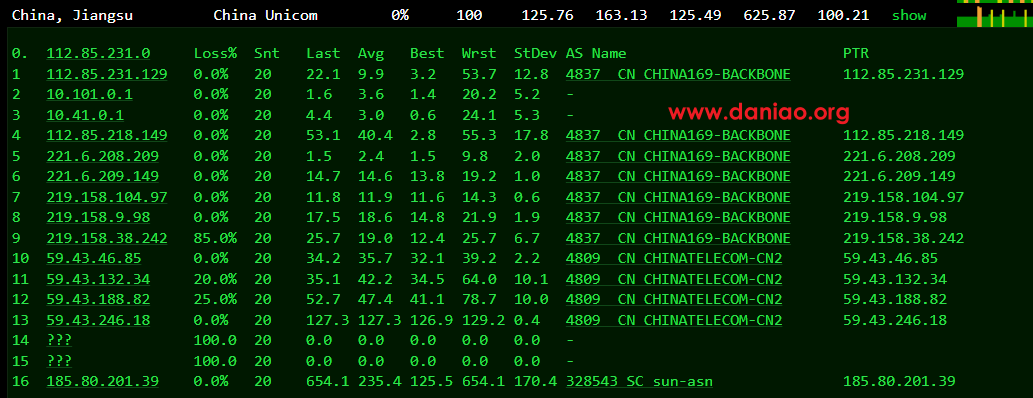Select the 'China, Jiangsu' location text
The height and width of the screenshot is (398, 1033).
pyautogui.click(x=72, y=15)
